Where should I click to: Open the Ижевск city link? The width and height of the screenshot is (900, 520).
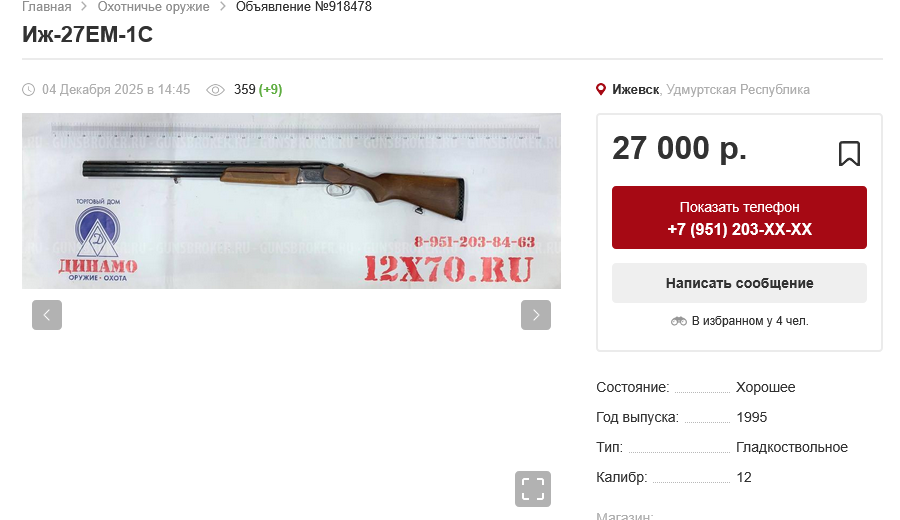(x=635, y=90)
